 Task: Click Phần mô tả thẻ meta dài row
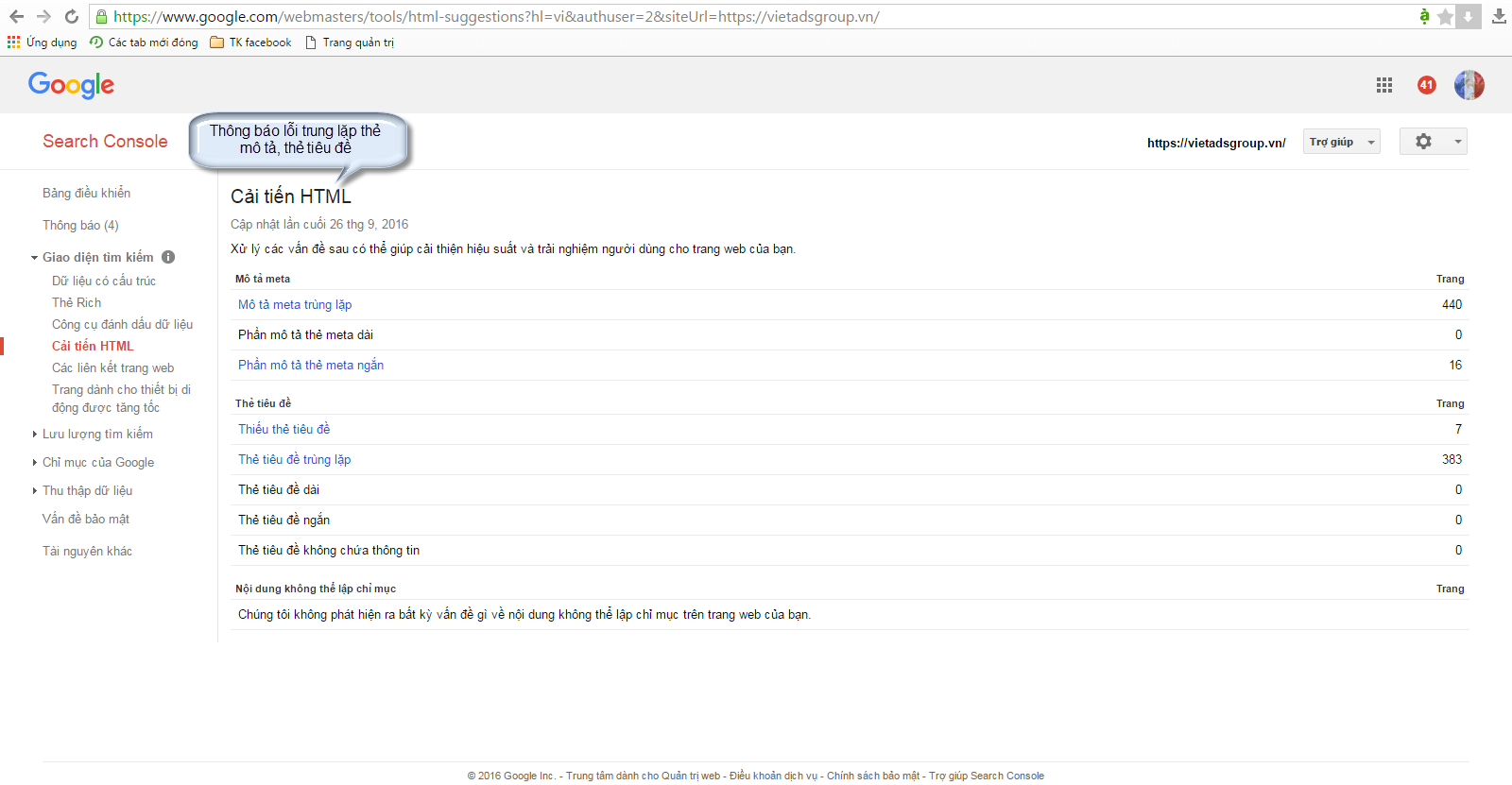point(850,334)
